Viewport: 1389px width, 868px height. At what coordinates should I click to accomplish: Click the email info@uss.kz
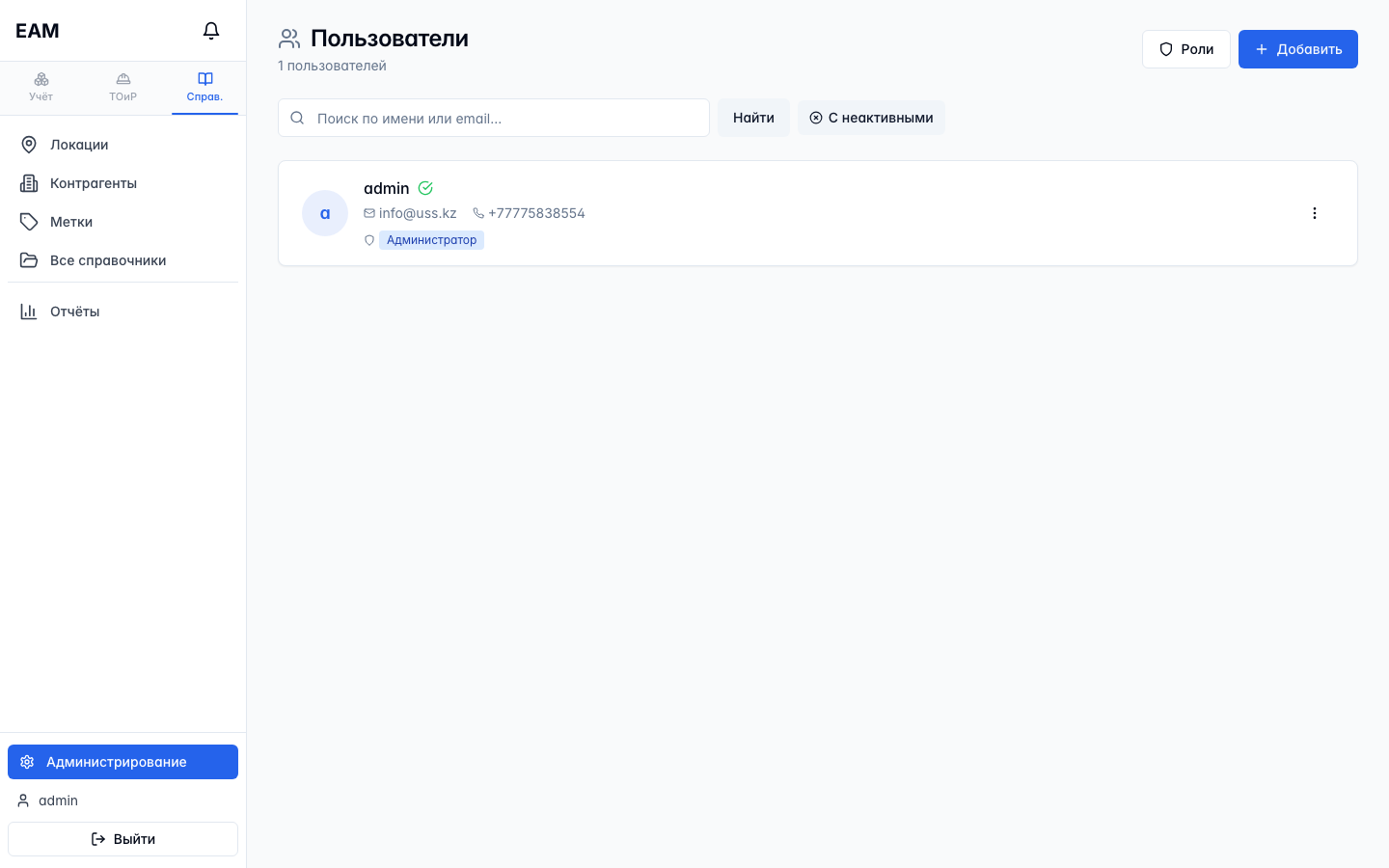pyautogui.click(x=418, y=213)
